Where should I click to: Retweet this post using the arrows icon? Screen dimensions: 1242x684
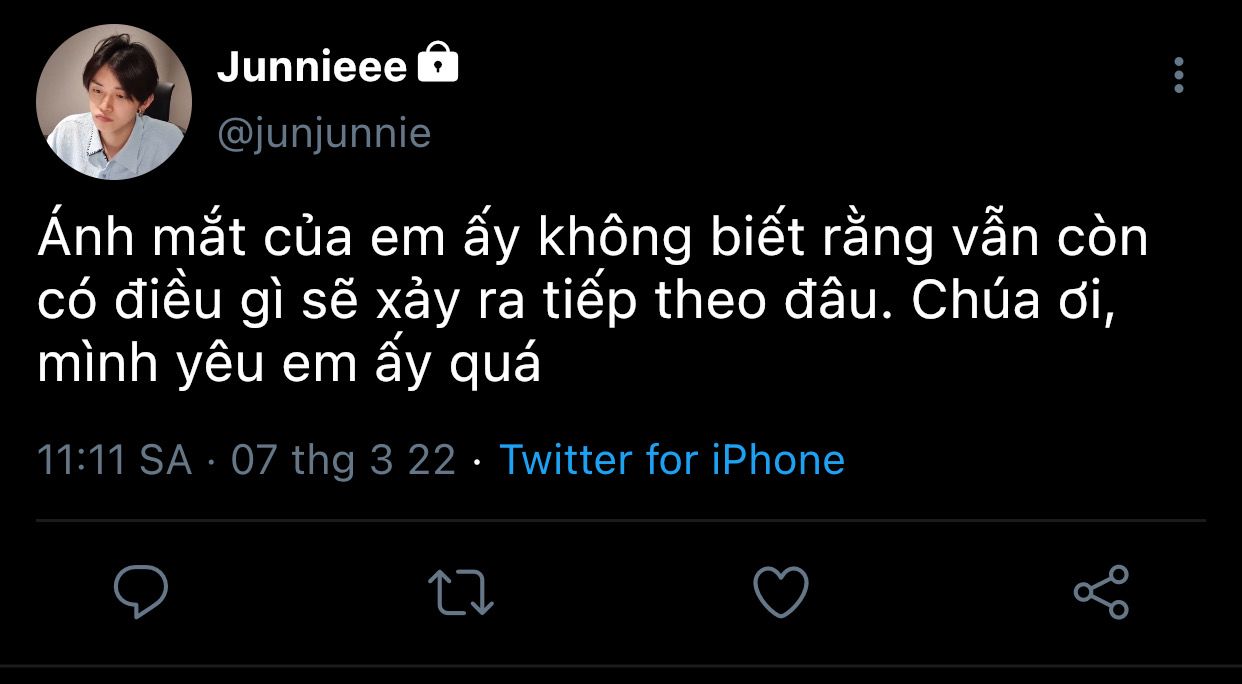pos(461,592)
